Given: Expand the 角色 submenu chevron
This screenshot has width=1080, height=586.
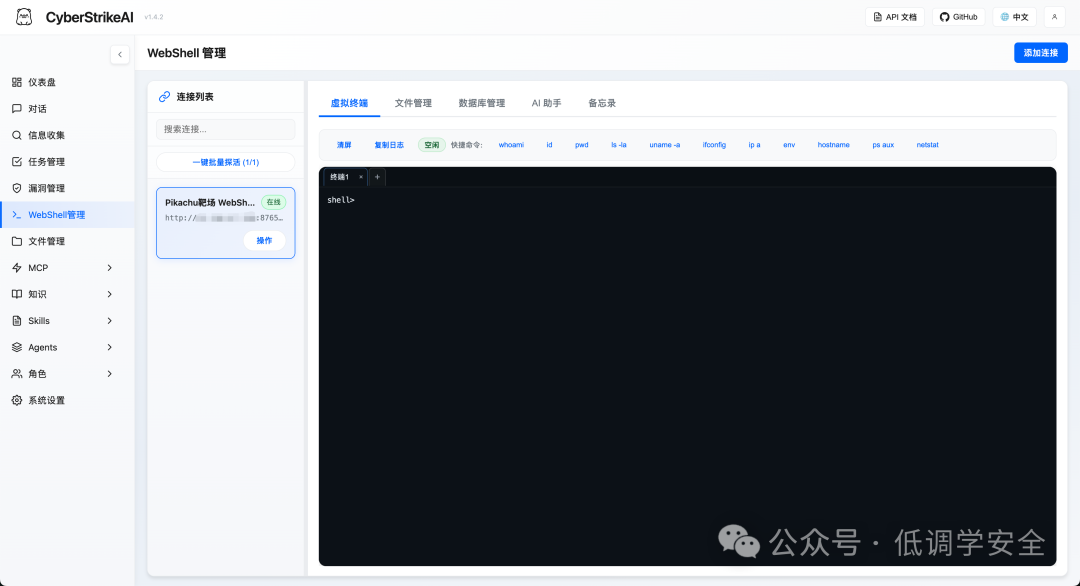Looking at the screenshot, I should click(110, 374).
